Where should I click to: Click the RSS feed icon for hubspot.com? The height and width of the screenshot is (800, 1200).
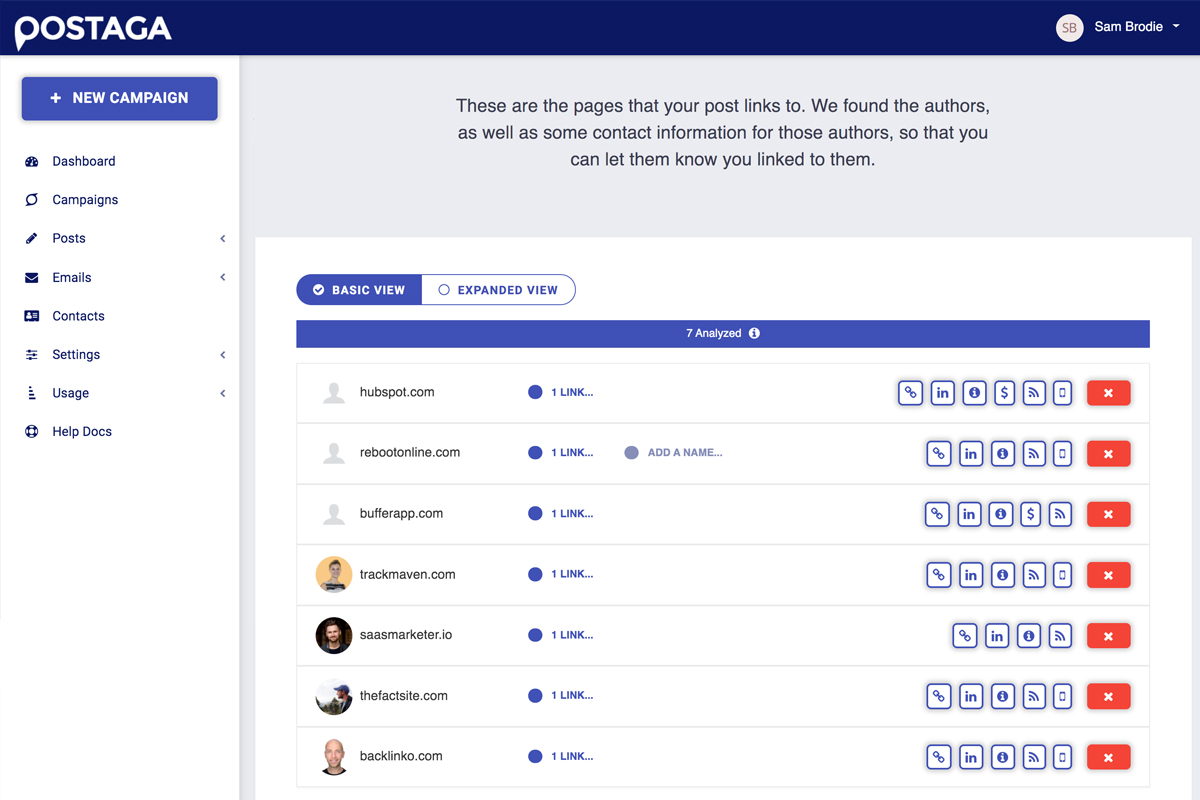pos(1034,393)
